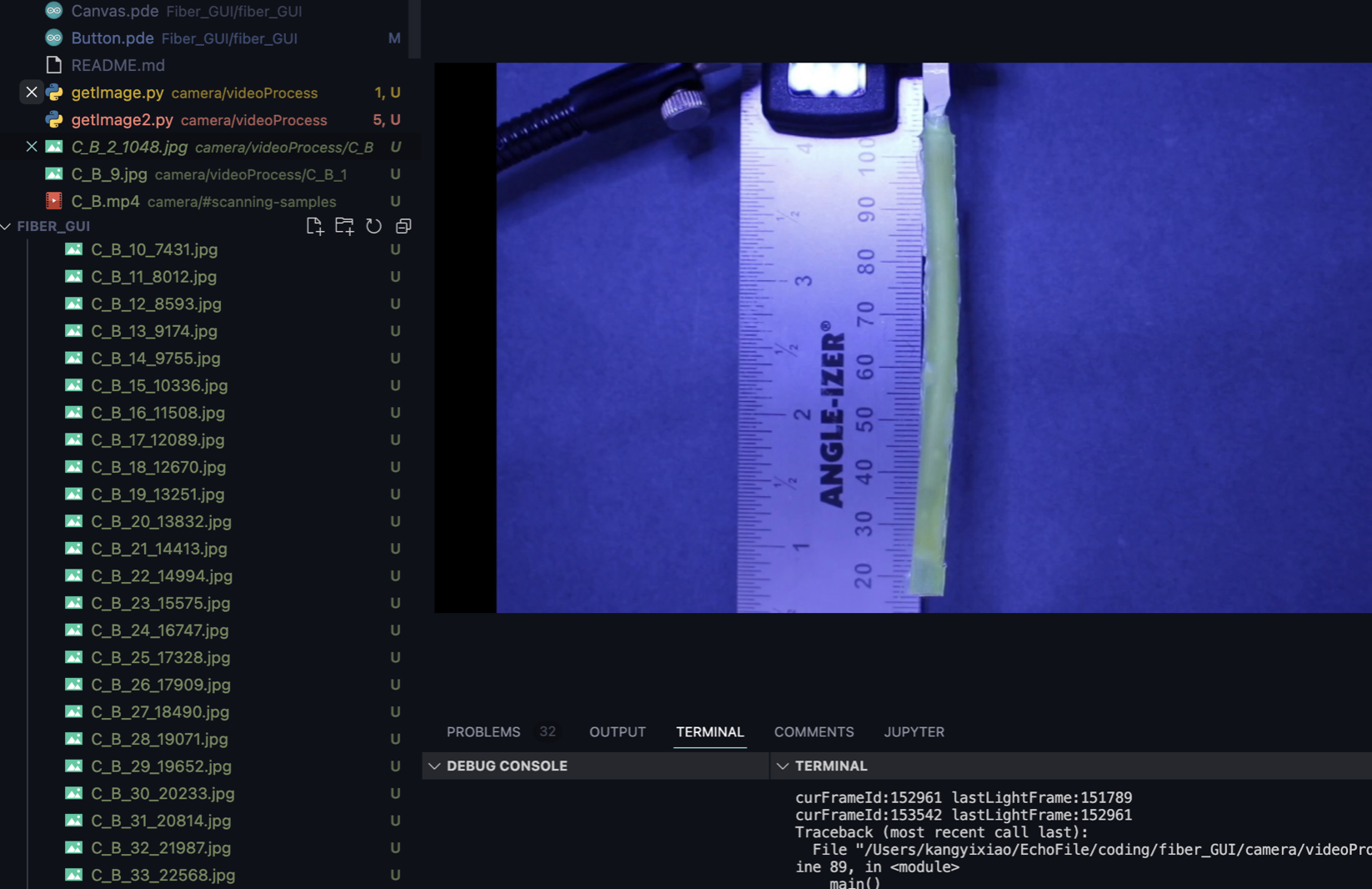The image size is (1372, 889).
Task: Click the curFrameId:153542 terminal line
Action: coord(963,815)
